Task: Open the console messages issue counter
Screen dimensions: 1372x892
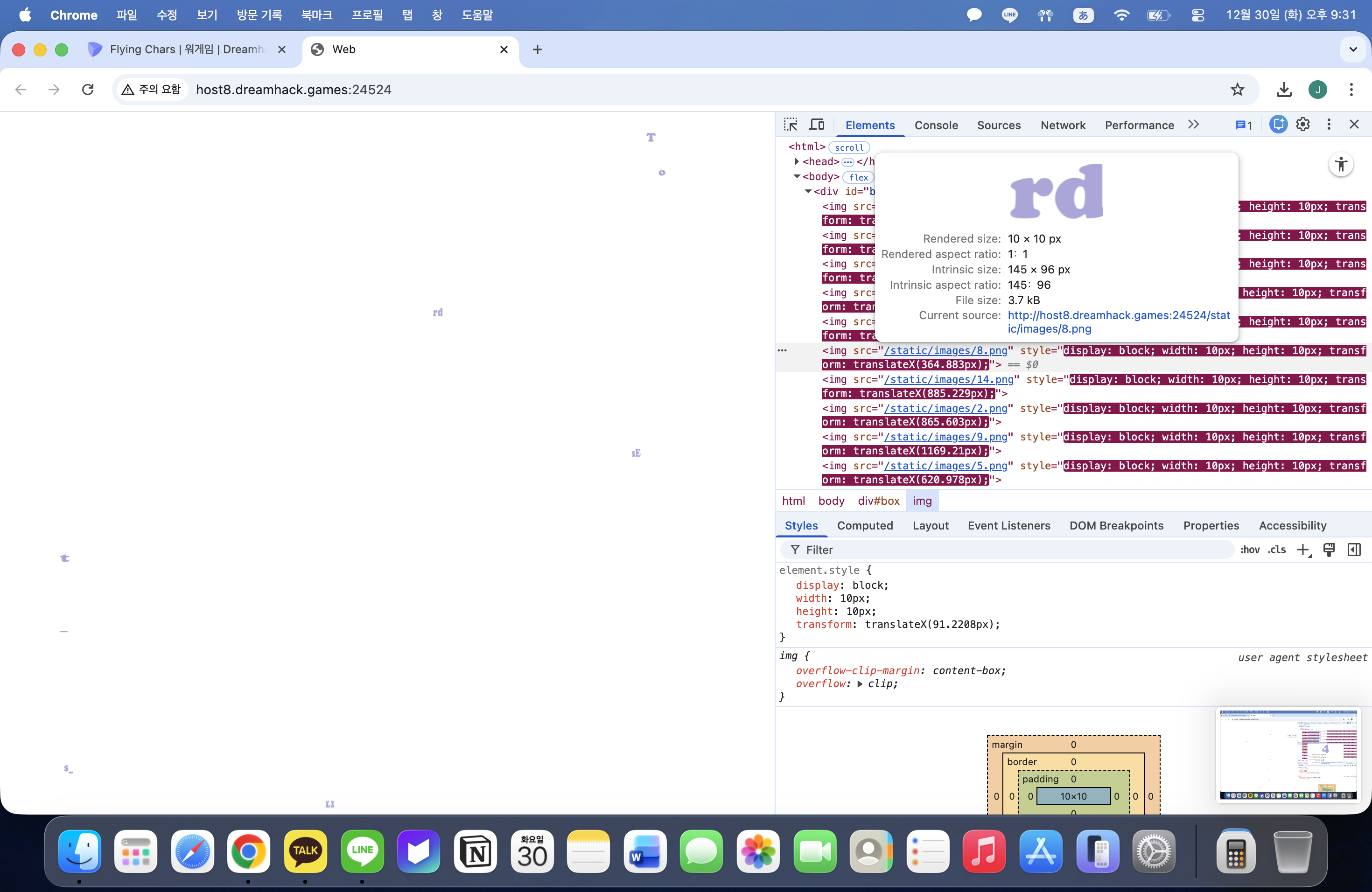Action: [1244, 125]
